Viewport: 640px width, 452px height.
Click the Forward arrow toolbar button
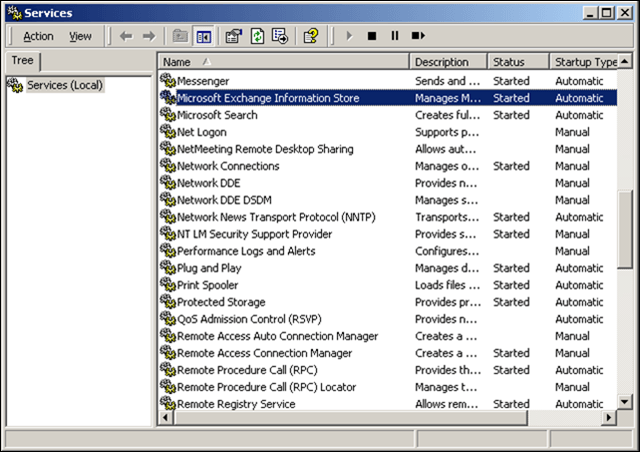click(149, 36)
